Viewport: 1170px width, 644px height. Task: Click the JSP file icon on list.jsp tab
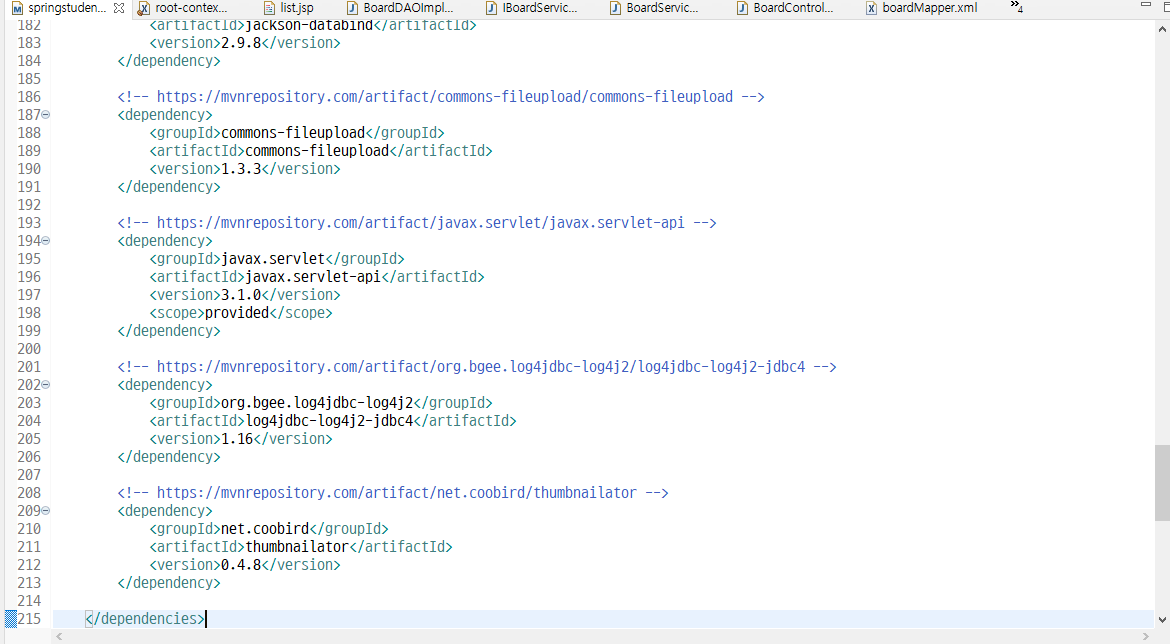point(269,9)
